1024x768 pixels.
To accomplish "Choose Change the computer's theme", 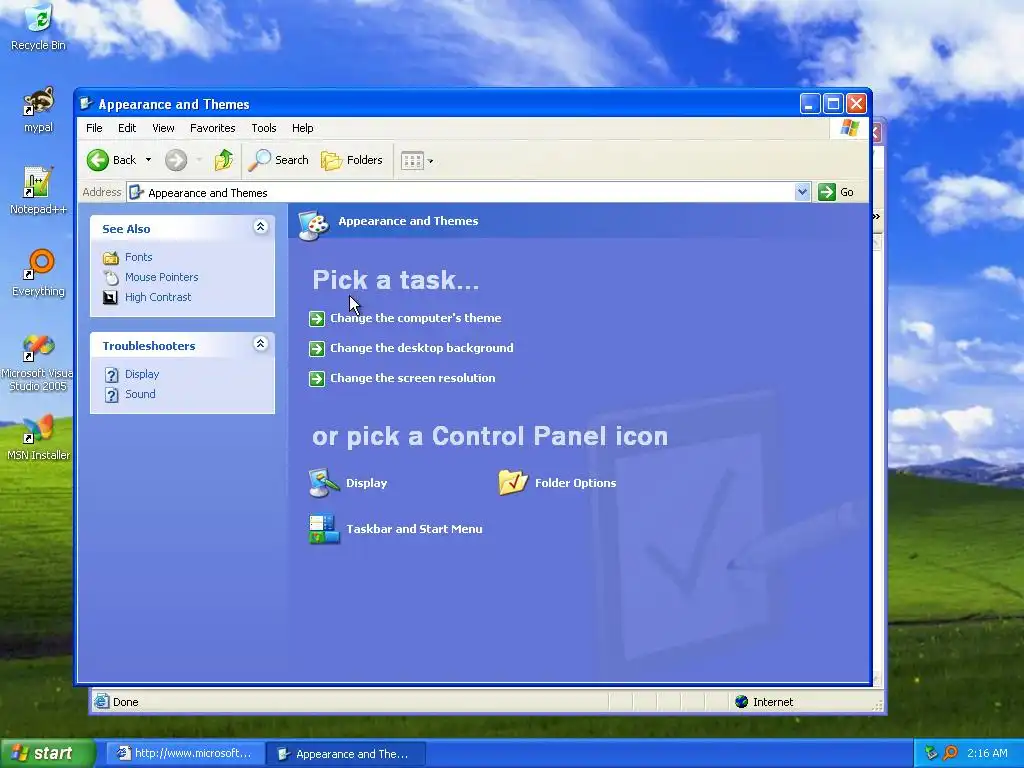I will tap(415, 318).
